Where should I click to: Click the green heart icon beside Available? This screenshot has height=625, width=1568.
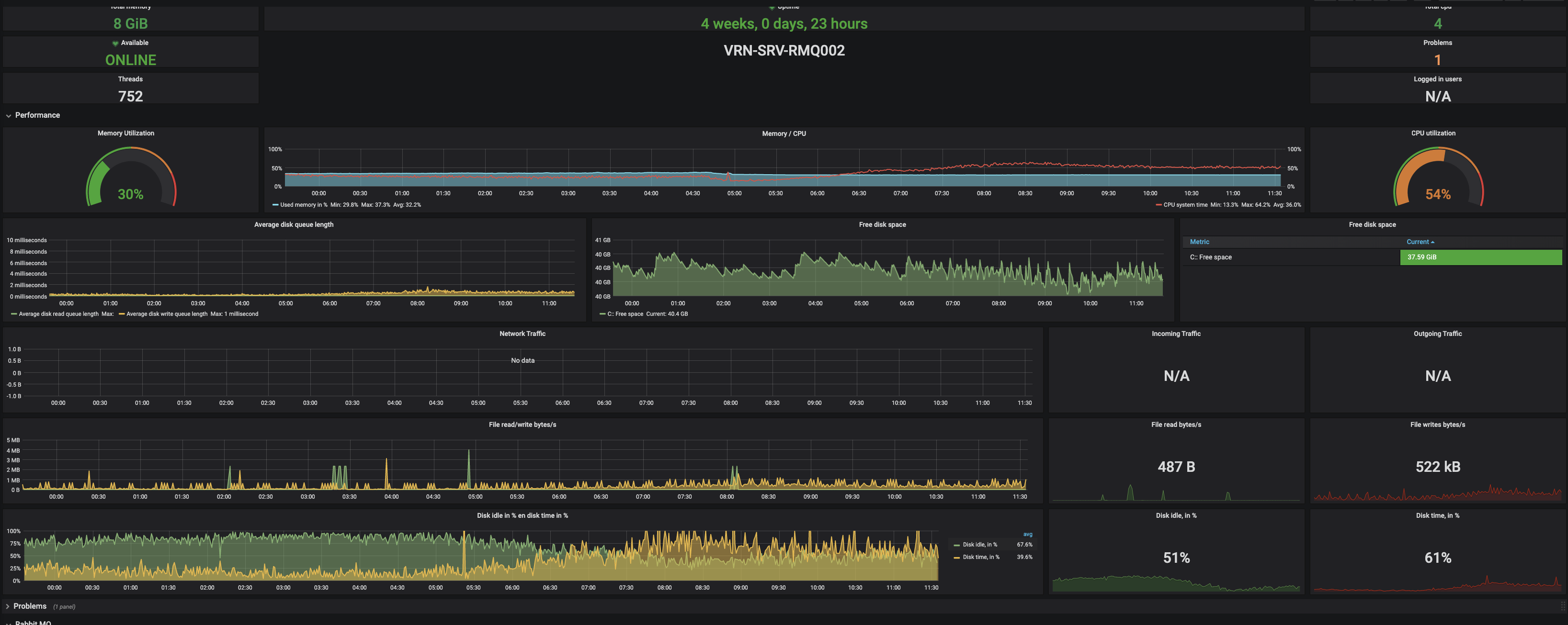[x=115, y=43]
